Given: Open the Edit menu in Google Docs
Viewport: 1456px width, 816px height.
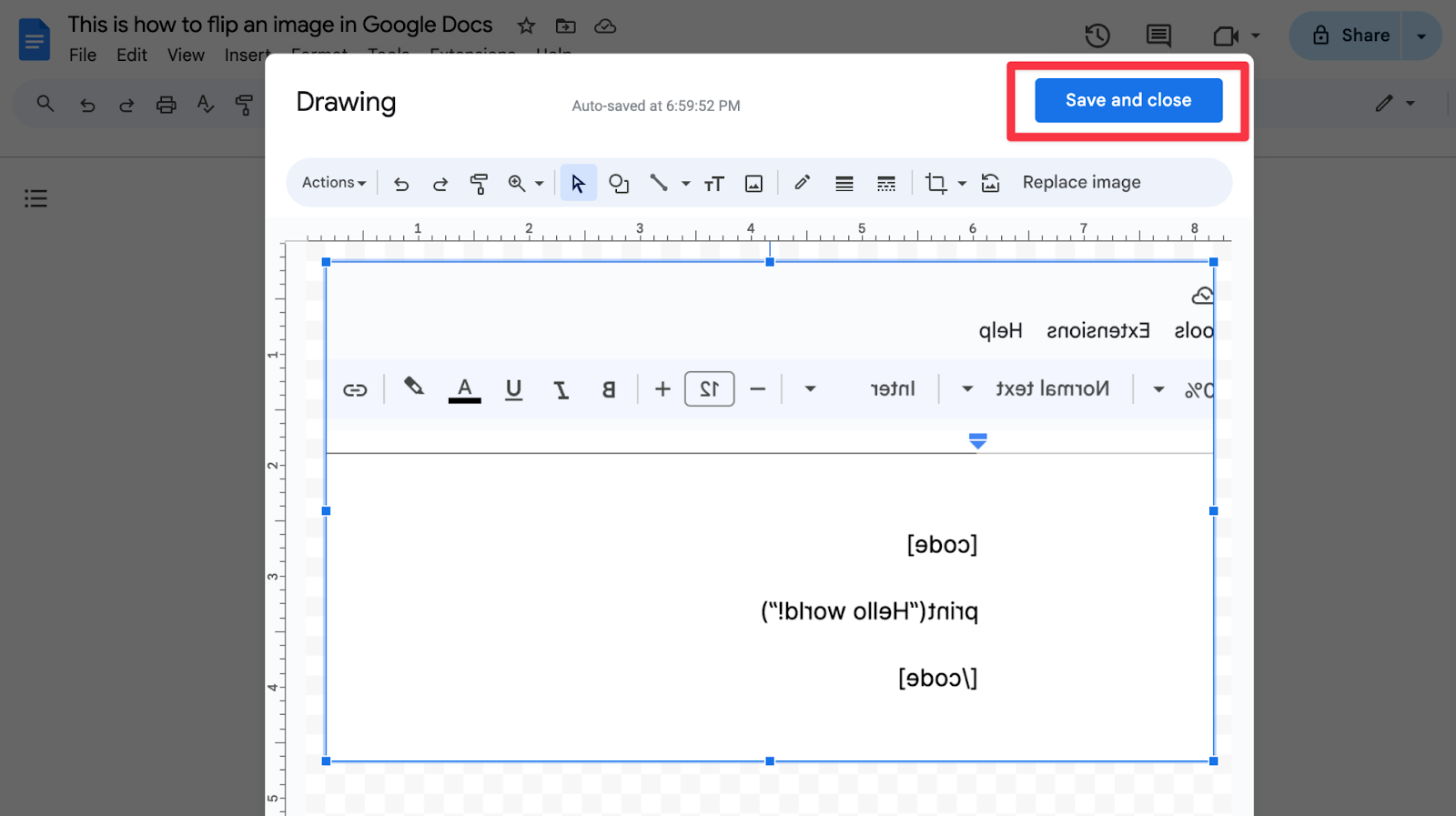Looking at the screenshot, I should pyautogui.click(x=132, y=55).
